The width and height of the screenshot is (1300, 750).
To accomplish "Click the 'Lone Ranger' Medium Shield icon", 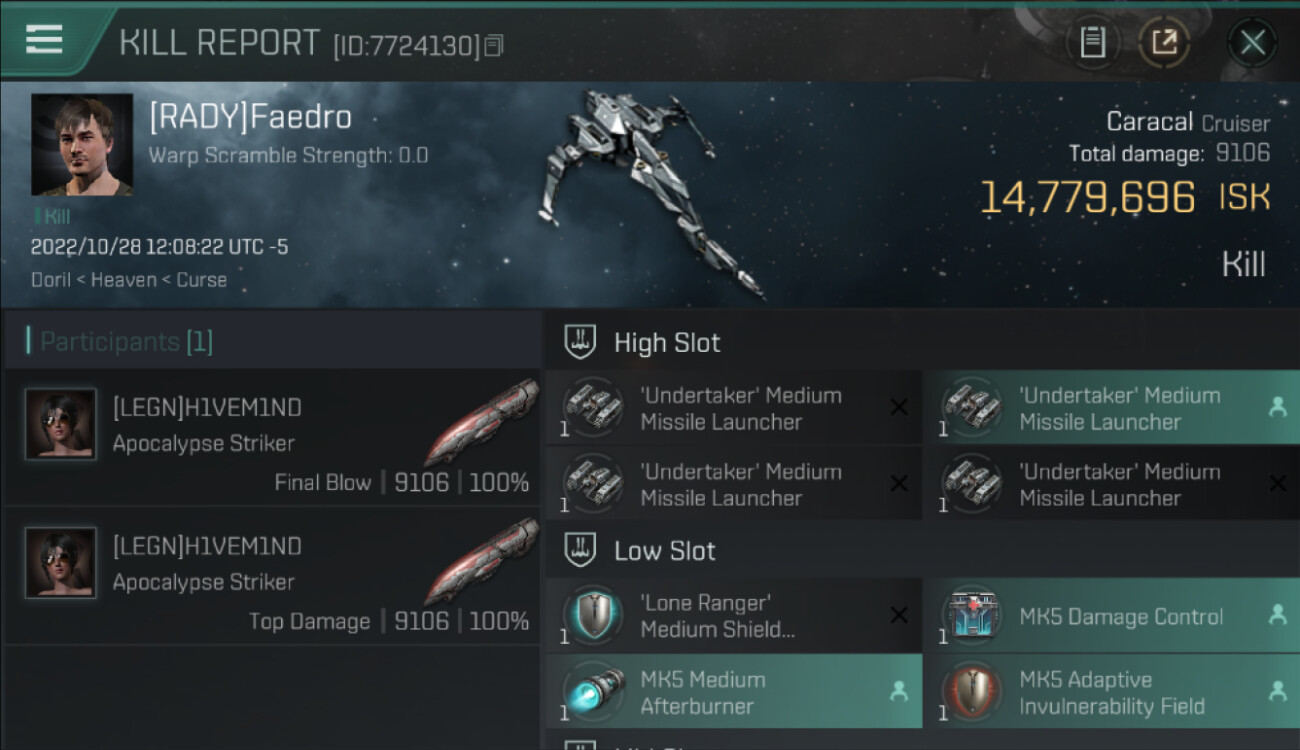I will coord(593,615).
